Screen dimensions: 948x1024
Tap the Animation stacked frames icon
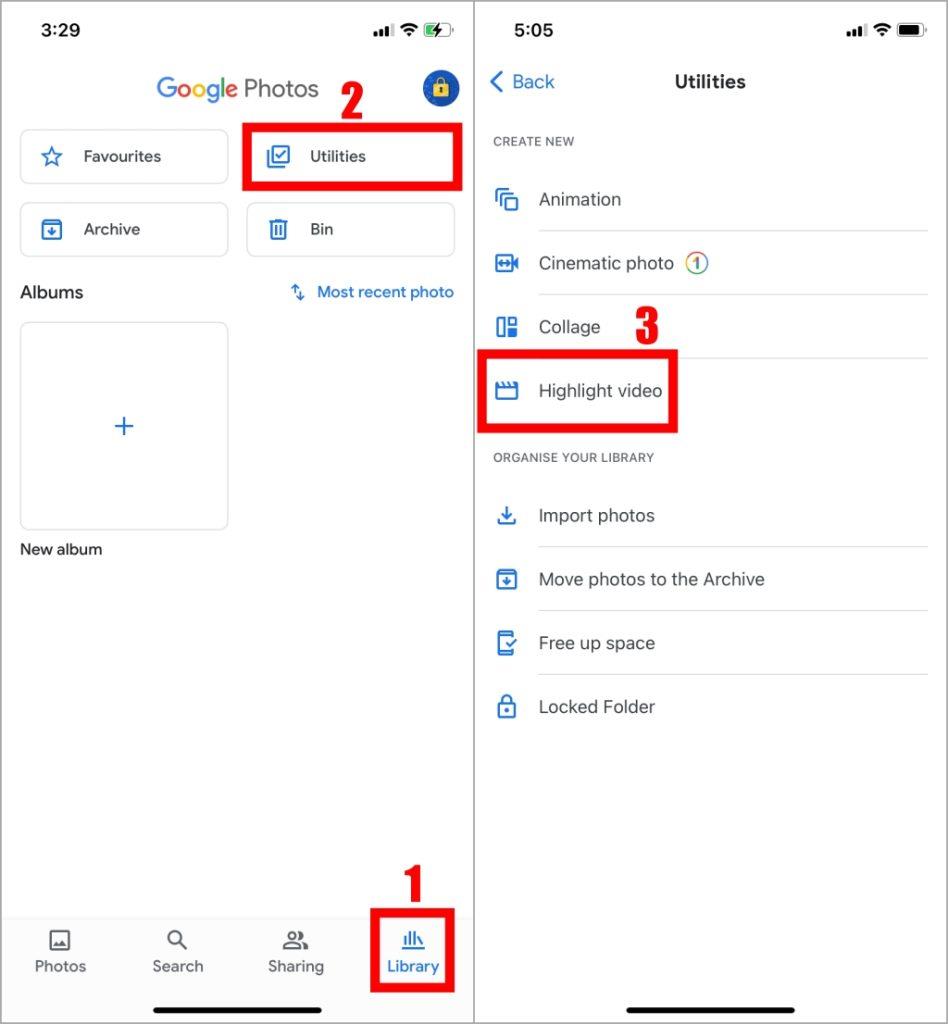click(x=507, y=199)
